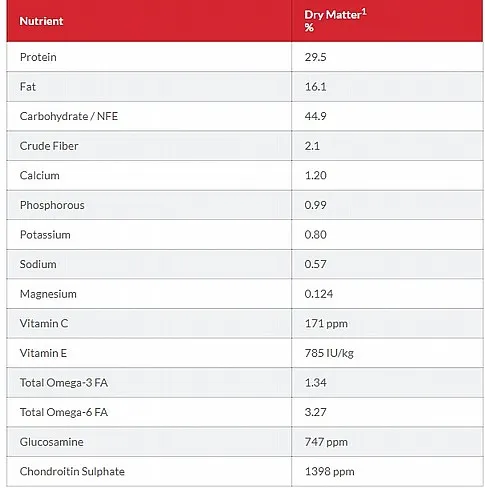
Task: Click the 29.5 protein value
Action: [315, 57]
